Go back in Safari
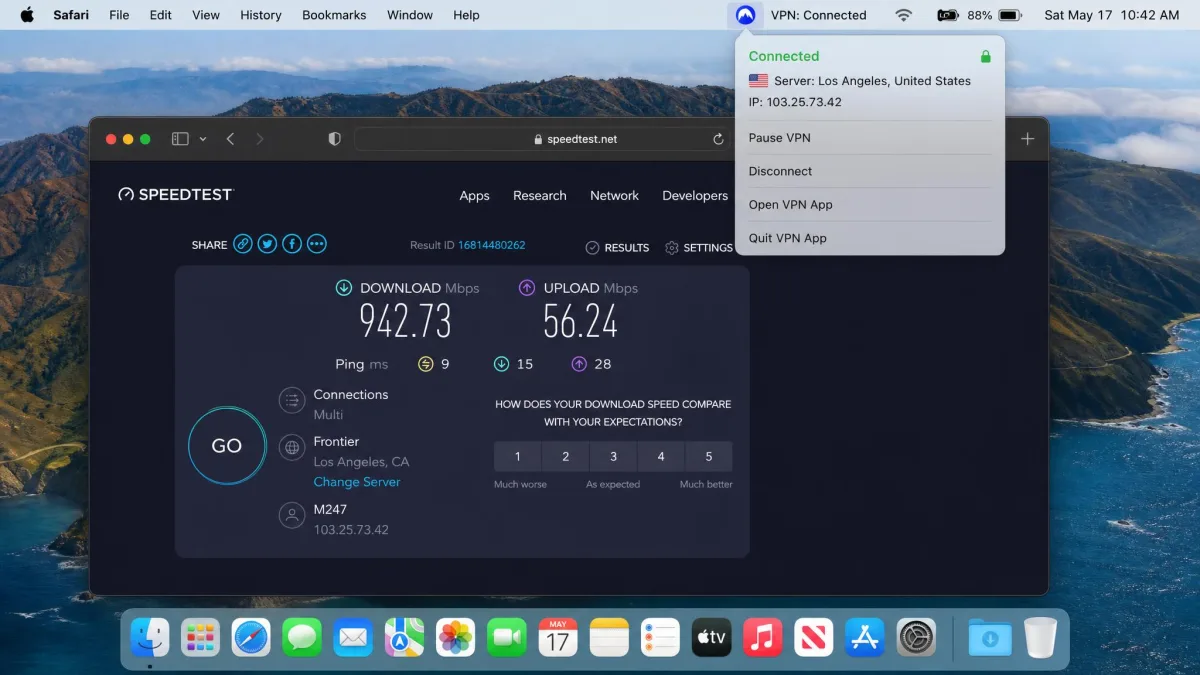 [230, 139]
